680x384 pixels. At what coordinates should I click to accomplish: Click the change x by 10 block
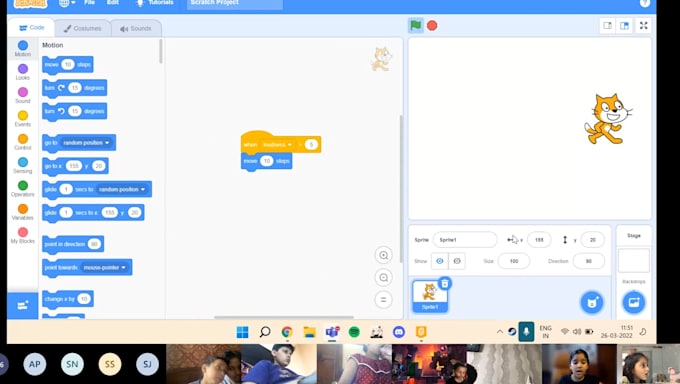[68, 299]
